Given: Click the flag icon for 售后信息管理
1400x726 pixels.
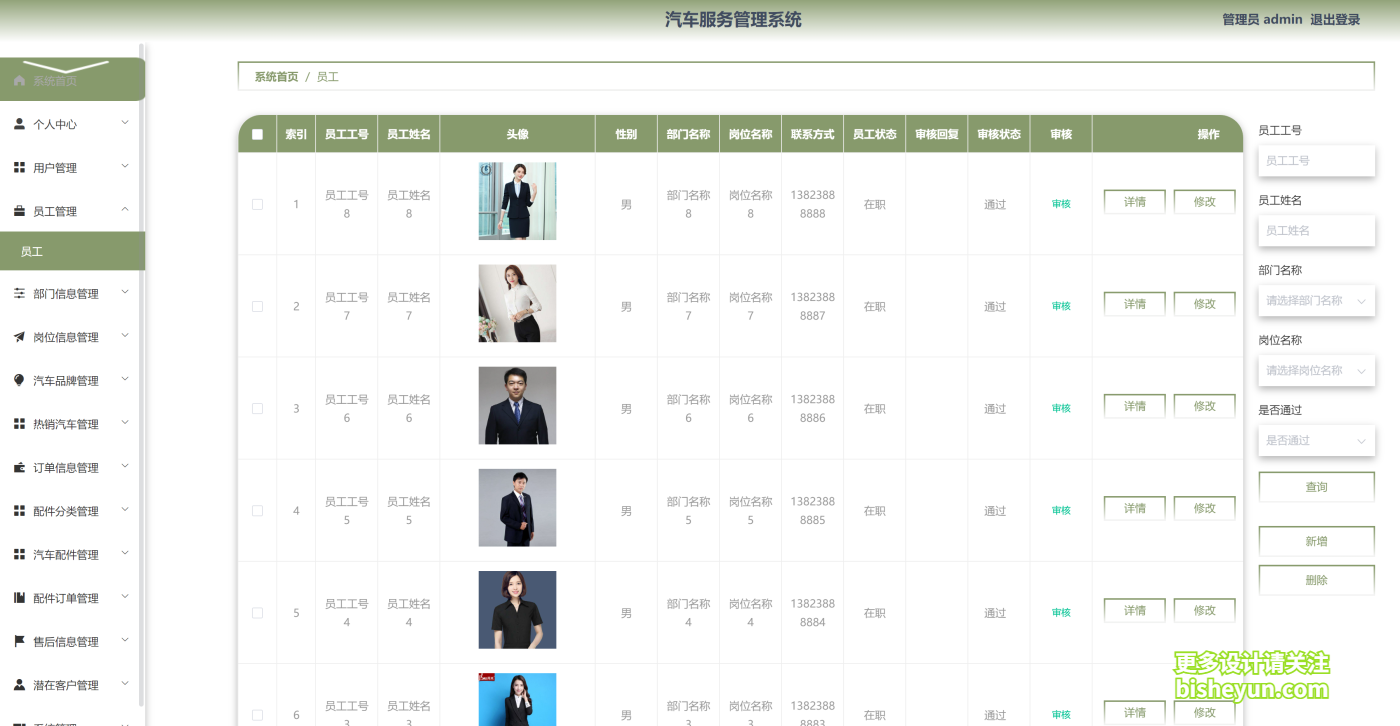Looking at the screenshot, I should point(19,641).
